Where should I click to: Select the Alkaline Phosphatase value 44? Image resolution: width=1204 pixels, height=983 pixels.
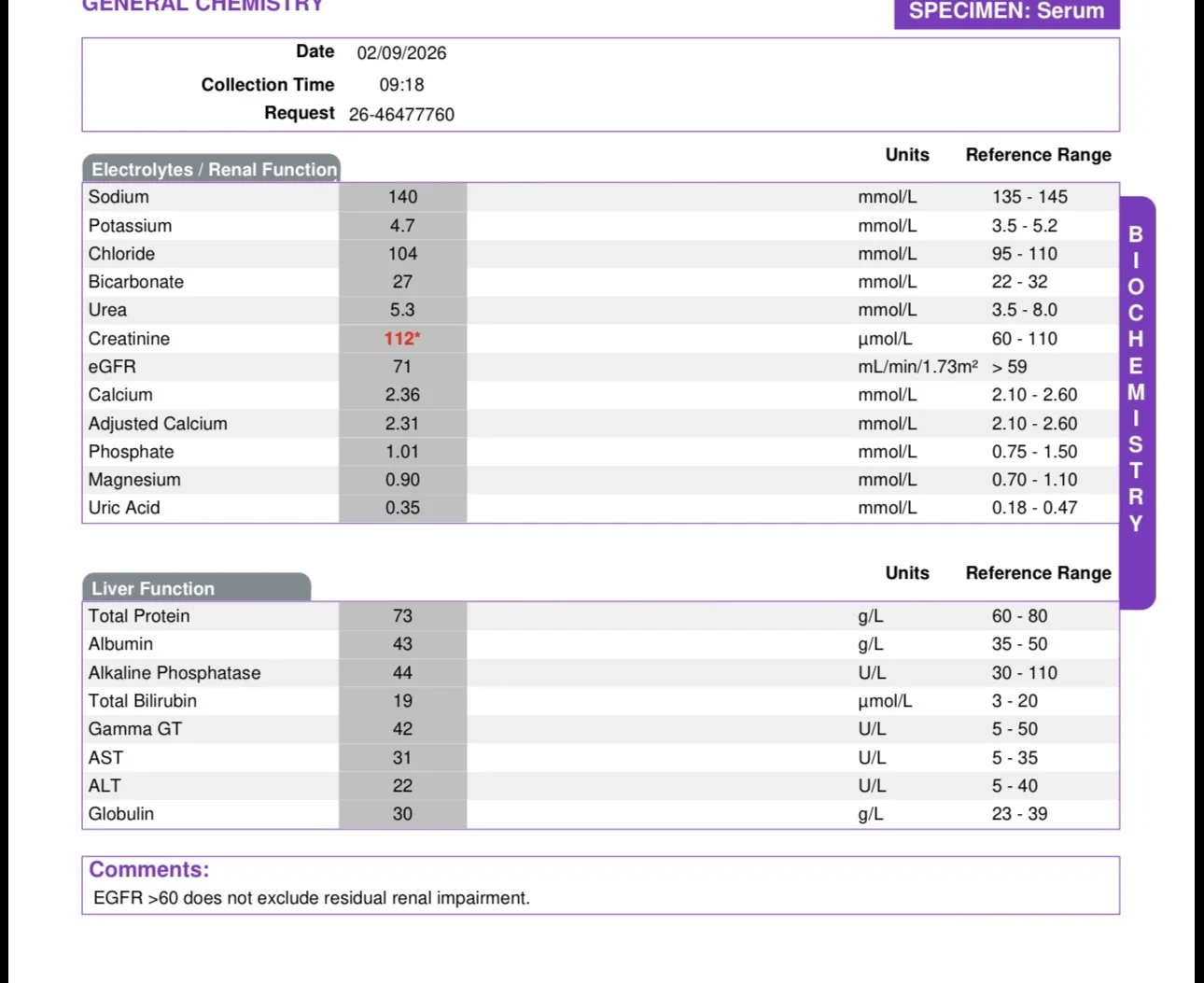click(x=402, y=673)
